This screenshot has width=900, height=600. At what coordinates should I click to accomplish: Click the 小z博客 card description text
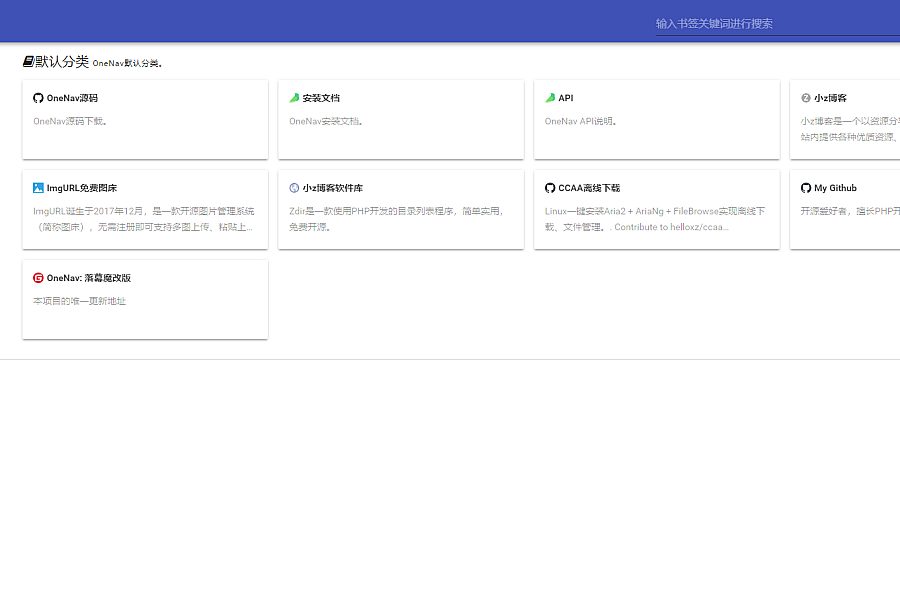tap(850, 129)
